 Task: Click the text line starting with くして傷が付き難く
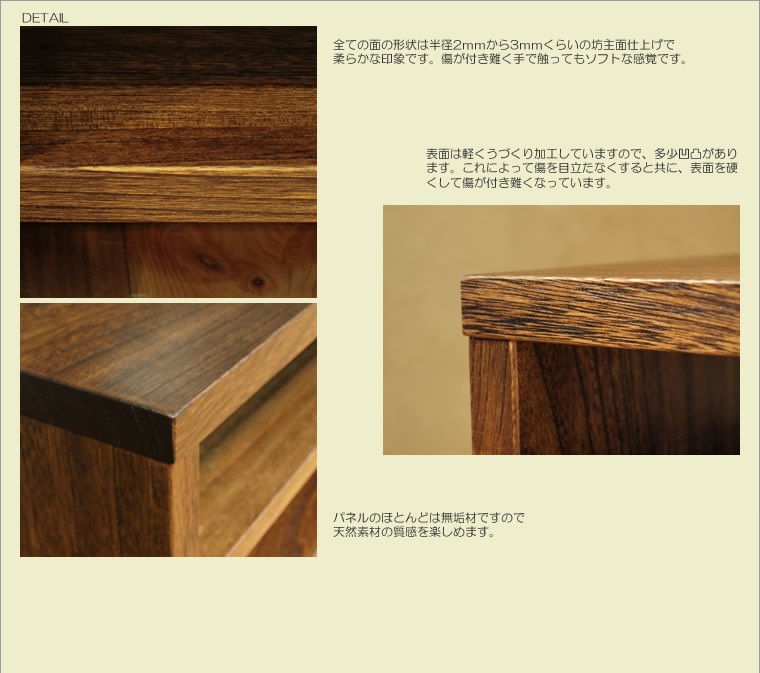pyautogui.click(x=518, y=183)
